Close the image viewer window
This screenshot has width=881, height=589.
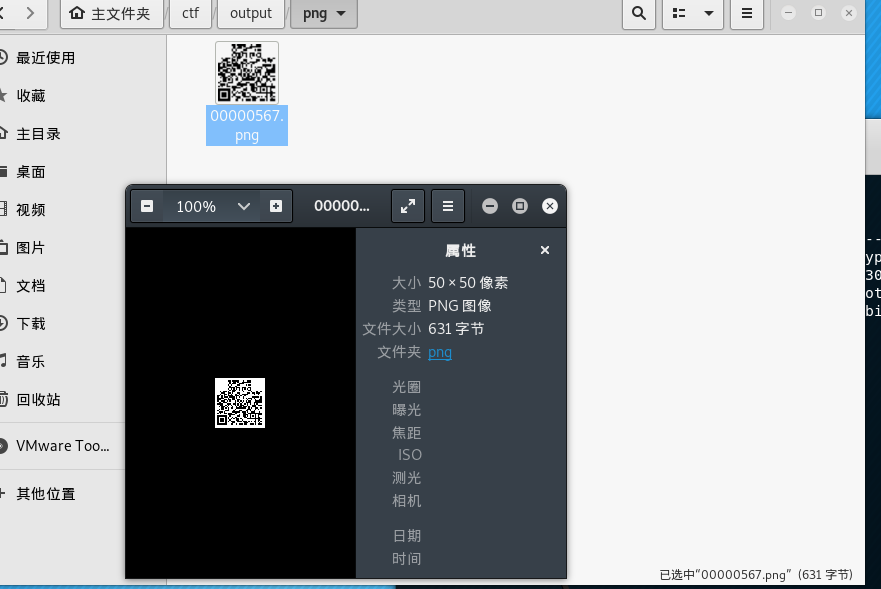tap(550, 206)
